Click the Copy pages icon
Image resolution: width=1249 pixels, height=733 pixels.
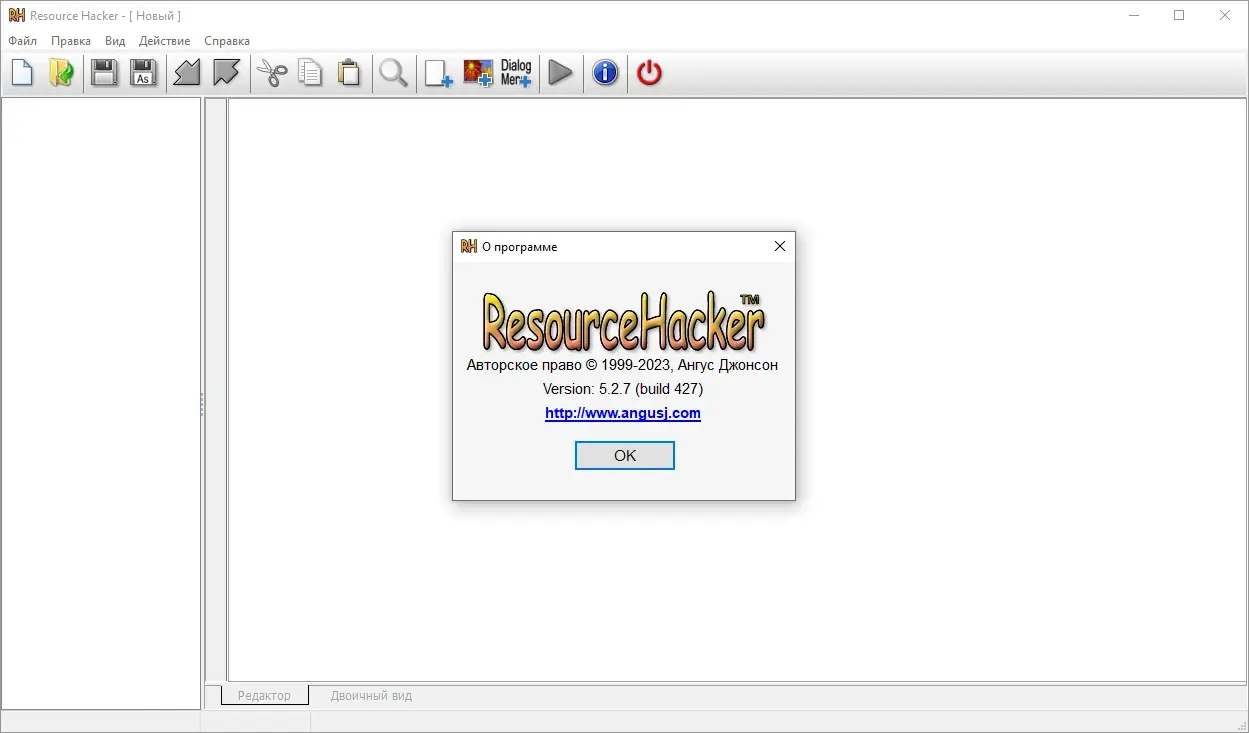click(311, 73)
